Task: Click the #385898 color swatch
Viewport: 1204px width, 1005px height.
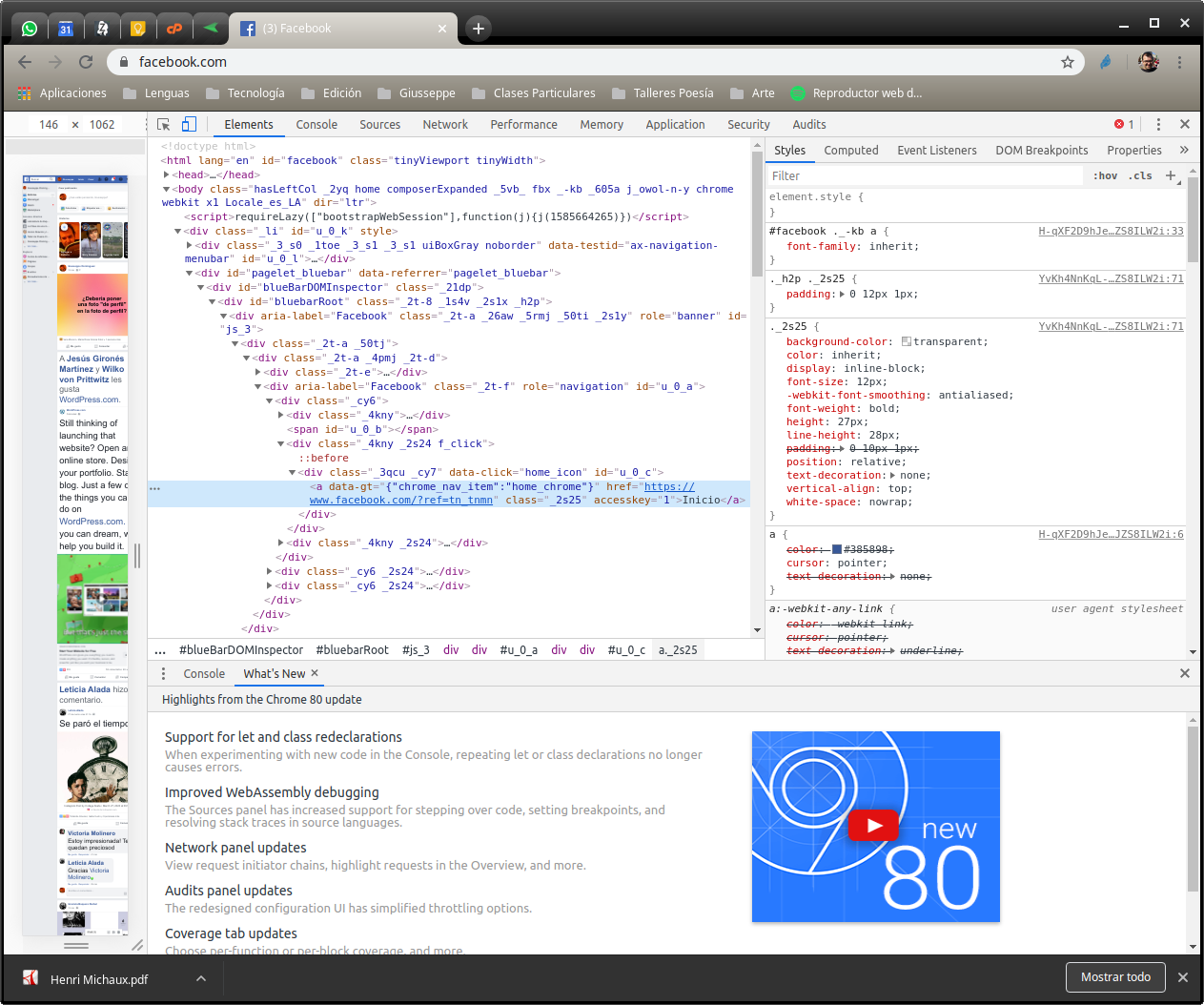Action: (x=837, y=549)
